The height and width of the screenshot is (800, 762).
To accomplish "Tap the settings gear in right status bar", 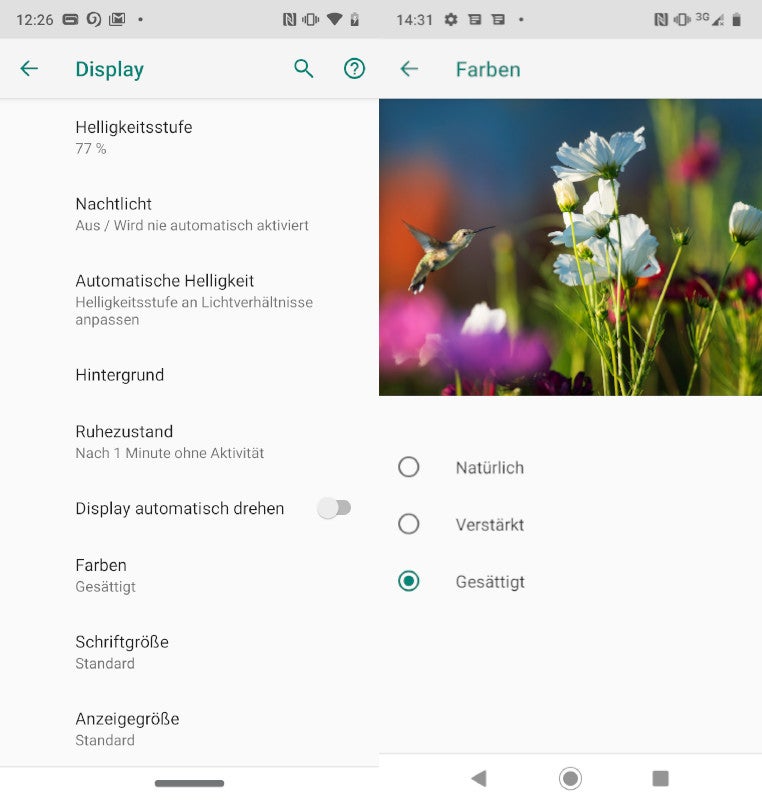I will 451,19.
